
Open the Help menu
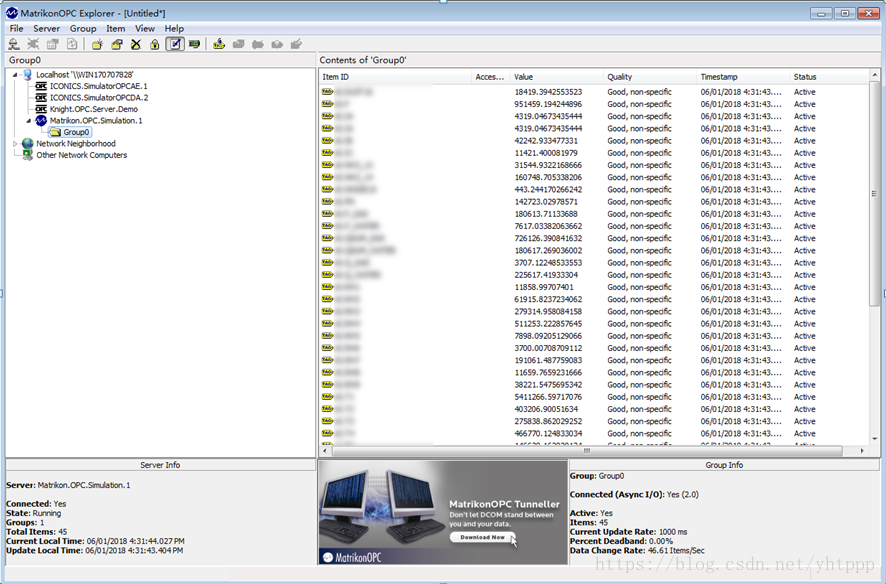(174, 28)
